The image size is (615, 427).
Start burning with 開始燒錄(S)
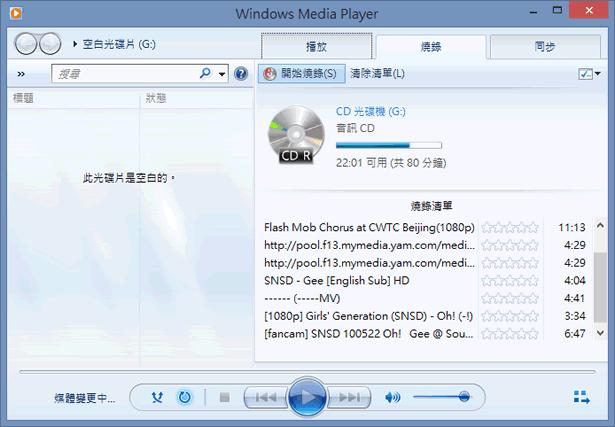302,74
